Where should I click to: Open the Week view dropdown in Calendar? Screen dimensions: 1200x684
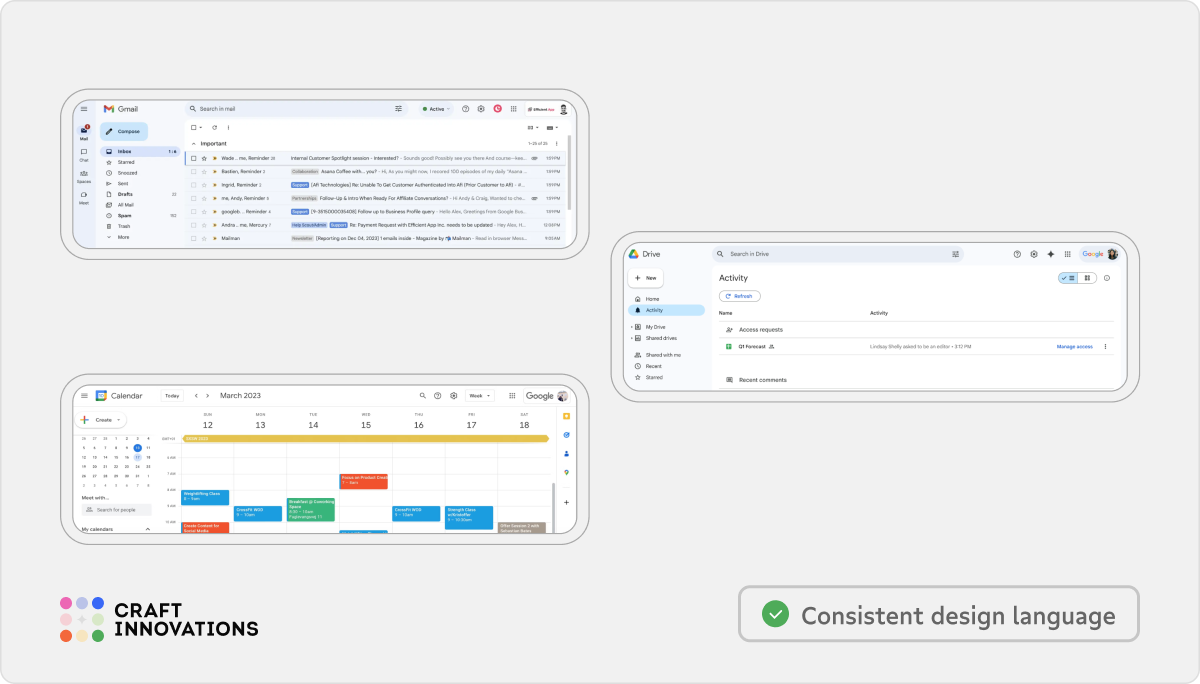point(479,395)
